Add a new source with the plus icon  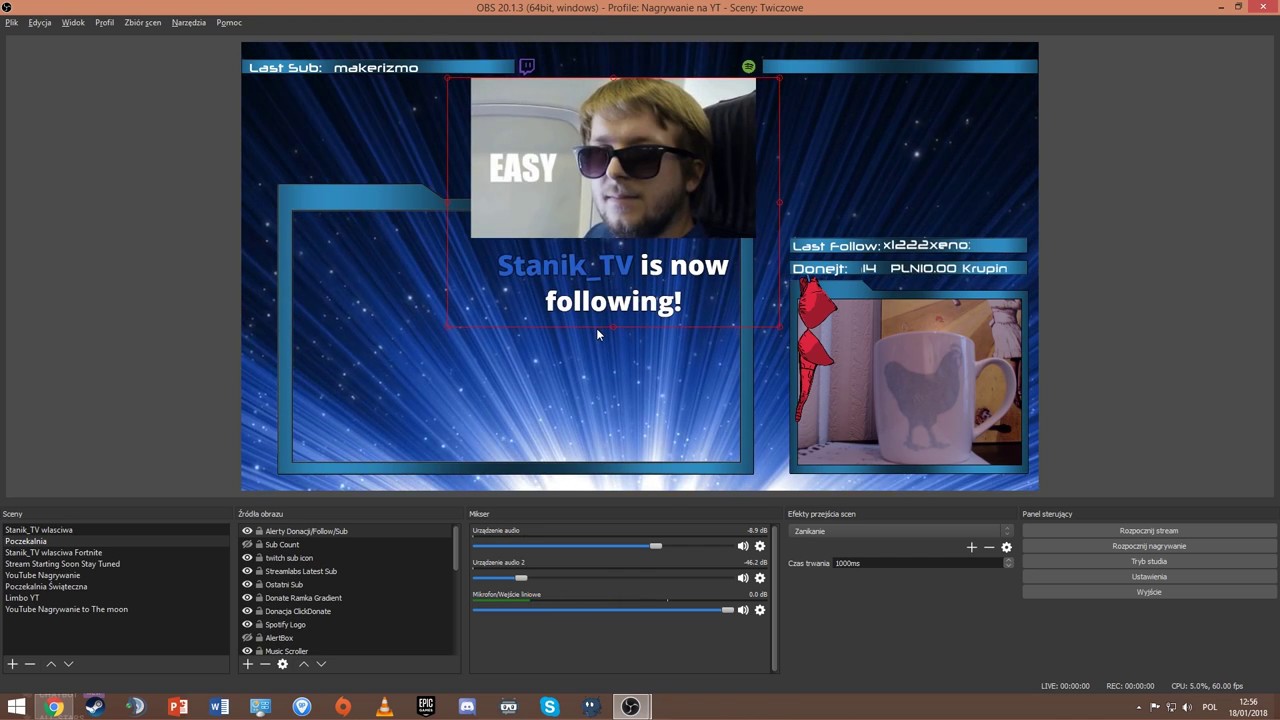247,664
